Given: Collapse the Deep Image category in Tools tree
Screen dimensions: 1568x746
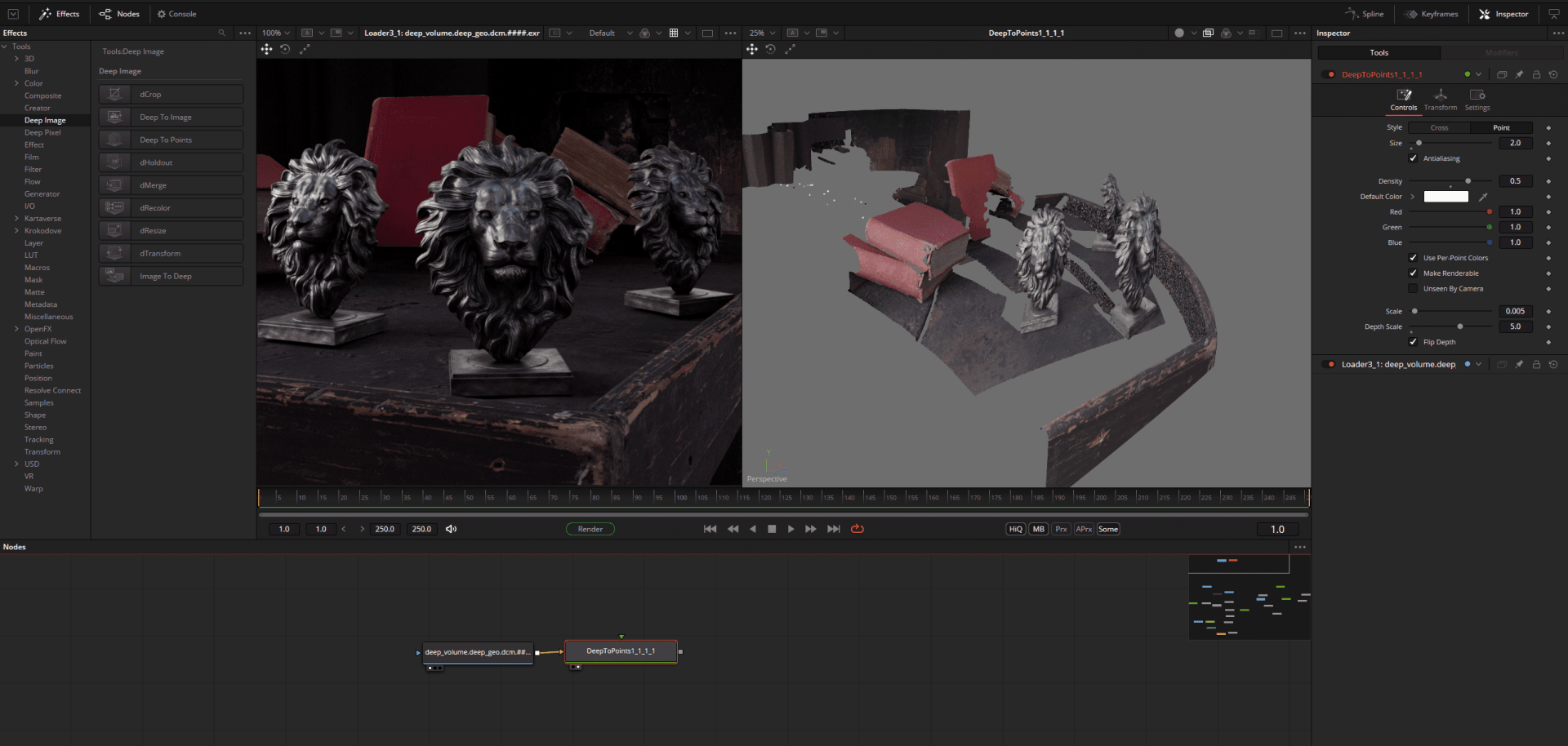Looking at the screenshot, I should click(x=45, y=120).
